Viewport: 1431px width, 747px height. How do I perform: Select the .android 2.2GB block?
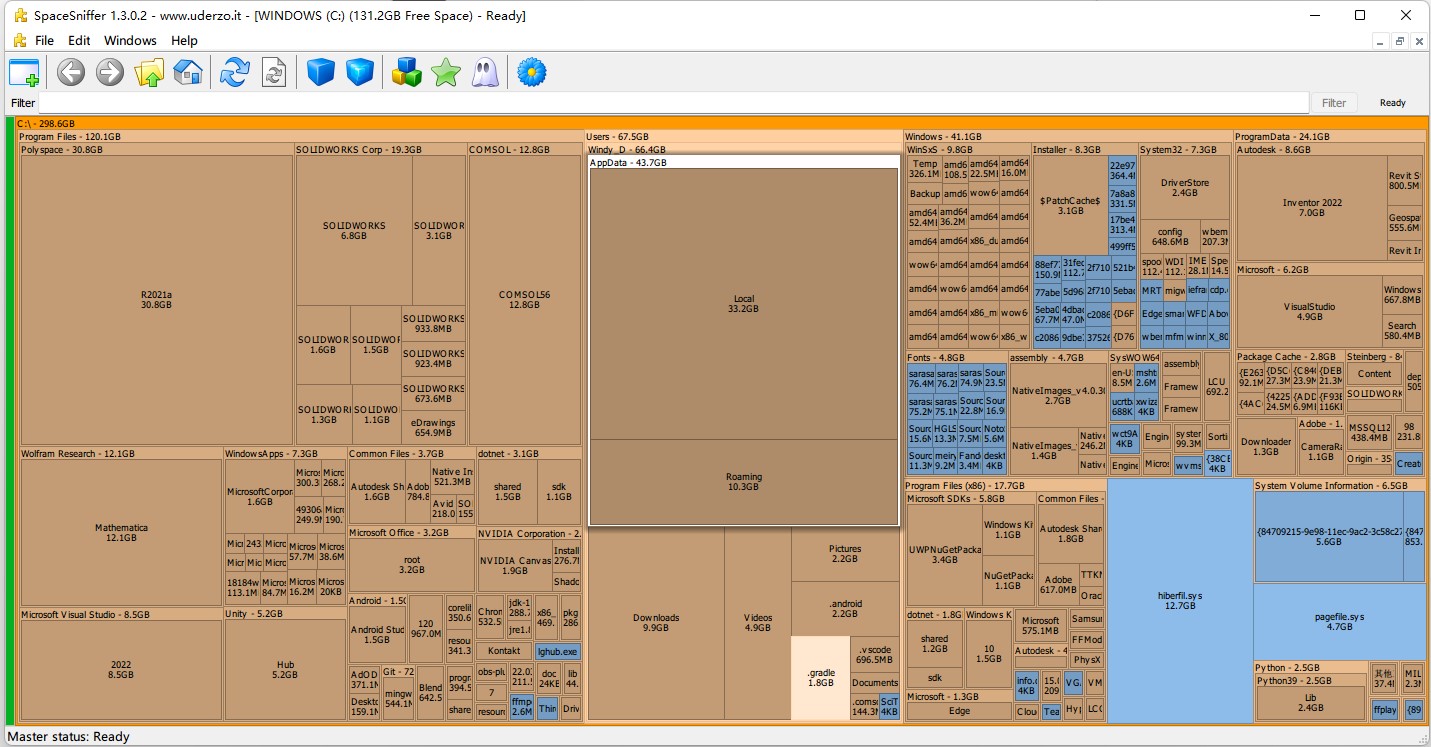click(845, 609)
